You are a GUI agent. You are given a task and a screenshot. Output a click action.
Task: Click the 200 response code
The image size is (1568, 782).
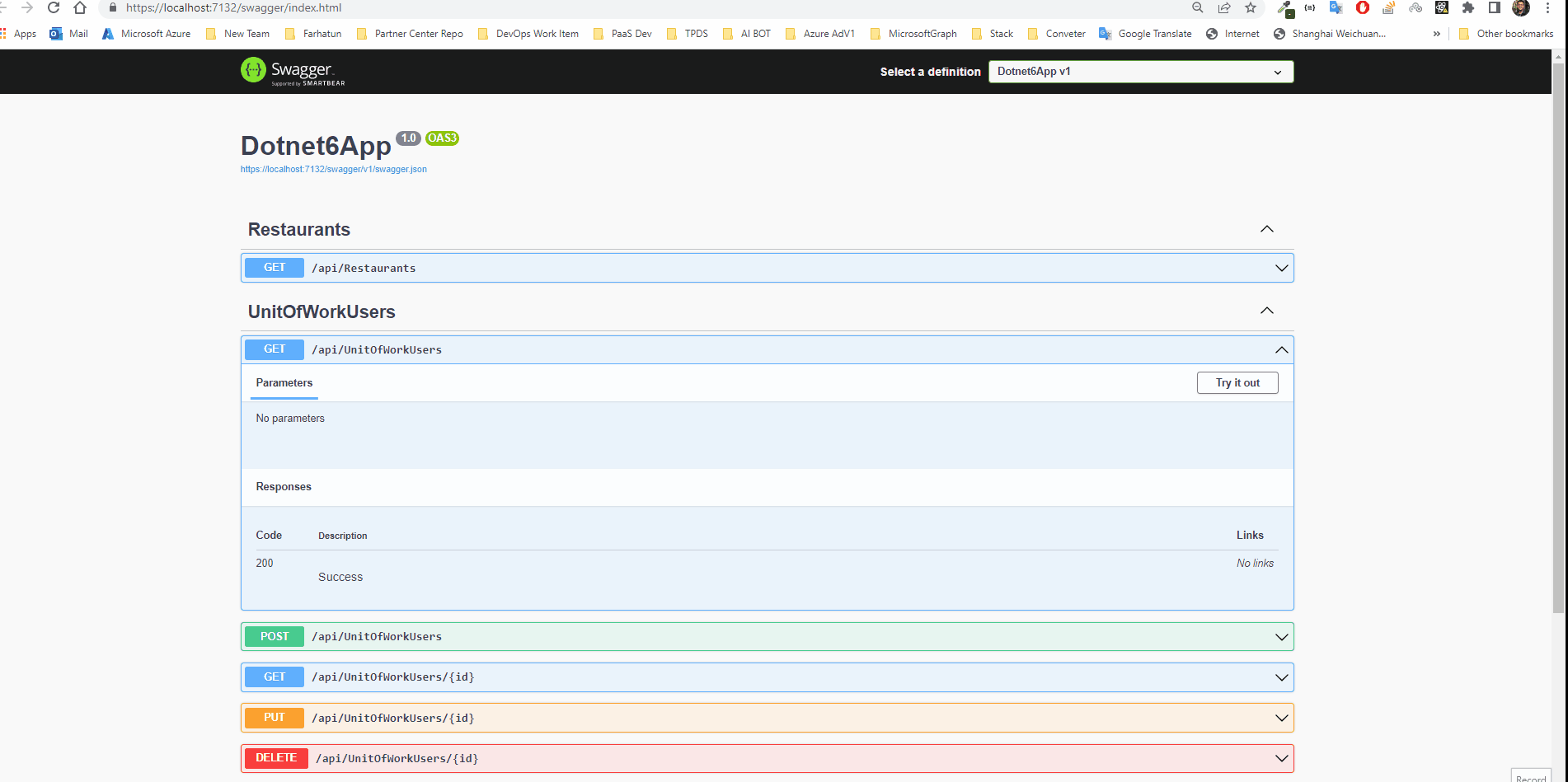(265, 563)
